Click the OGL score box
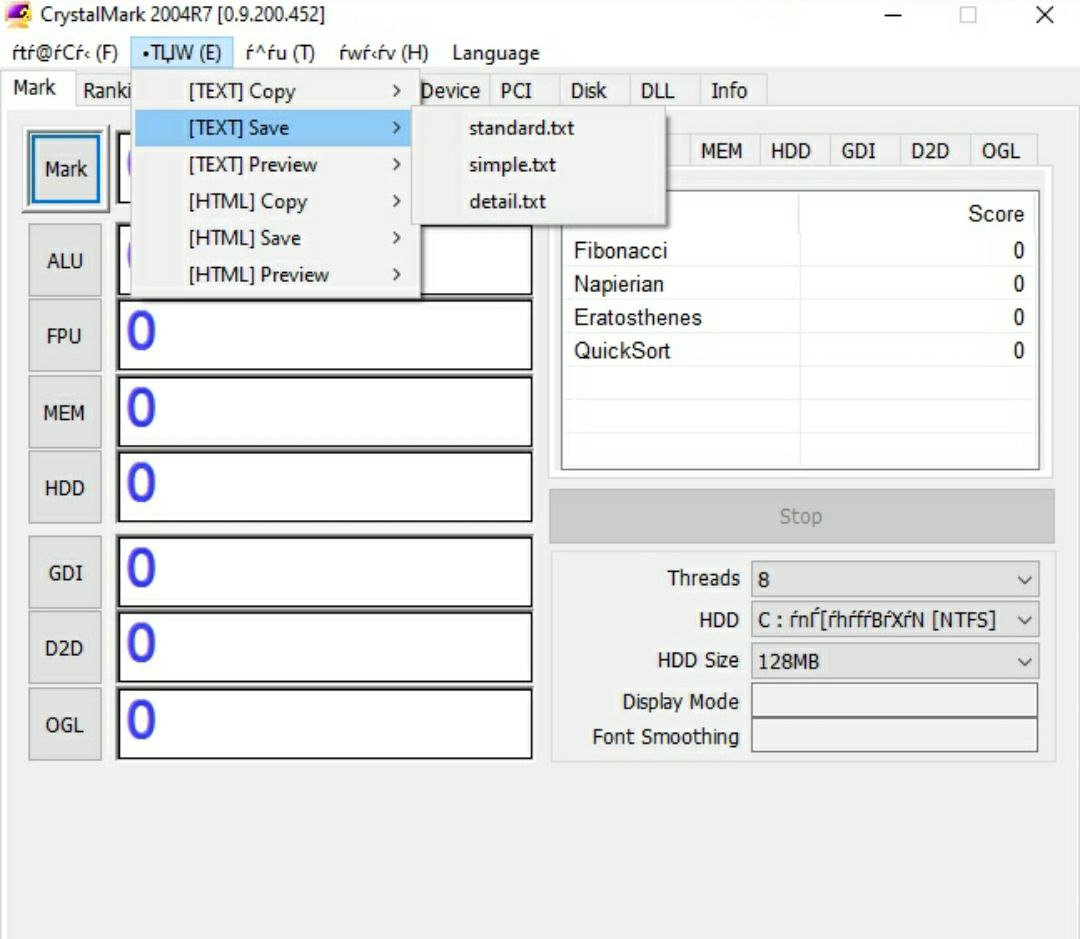The image size is (1080, 939). [325, 724]
